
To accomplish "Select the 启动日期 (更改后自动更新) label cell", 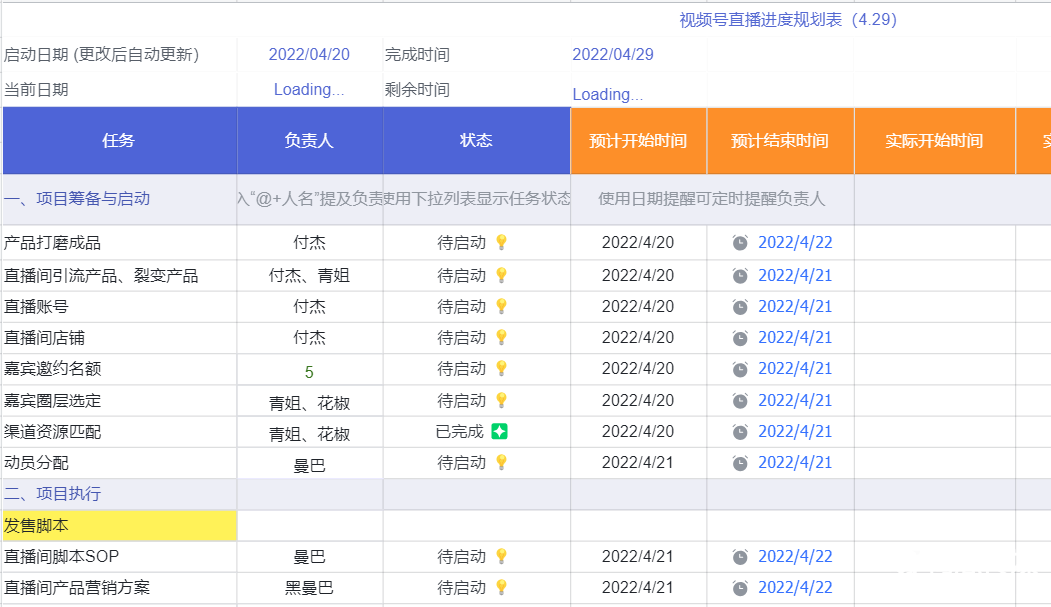I will tap(119, 54).
